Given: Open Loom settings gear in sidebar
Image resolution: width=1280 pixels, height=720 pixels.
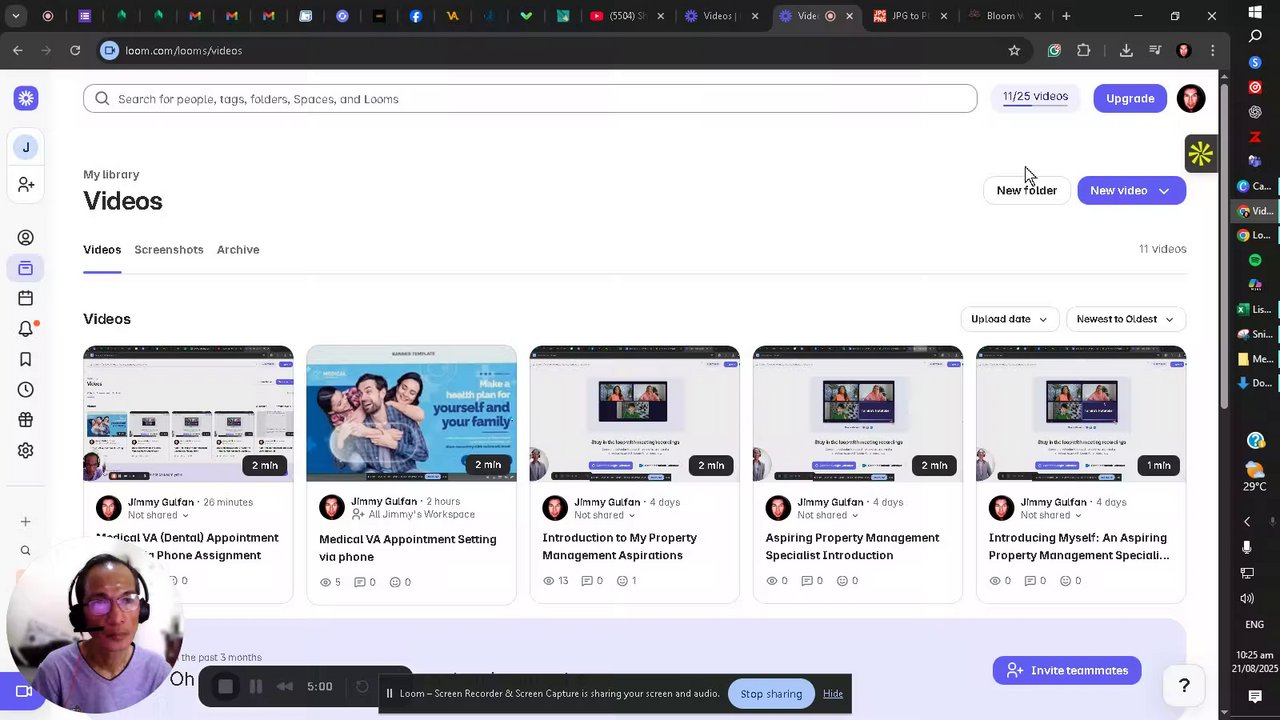Looking at the screenshot, I should coord(26,451).
